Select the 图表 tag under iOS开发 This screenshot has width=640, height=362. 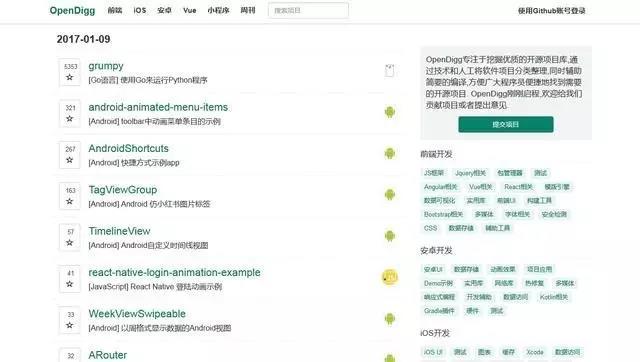point(484,352)
